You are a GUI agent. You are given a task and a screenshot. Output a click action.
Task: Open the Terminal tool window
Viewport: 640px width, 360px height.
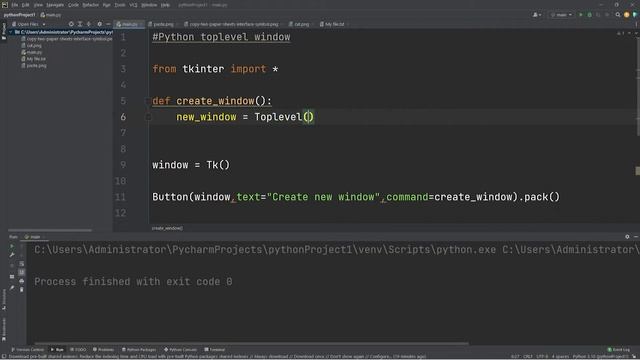(x=215, y=350)
